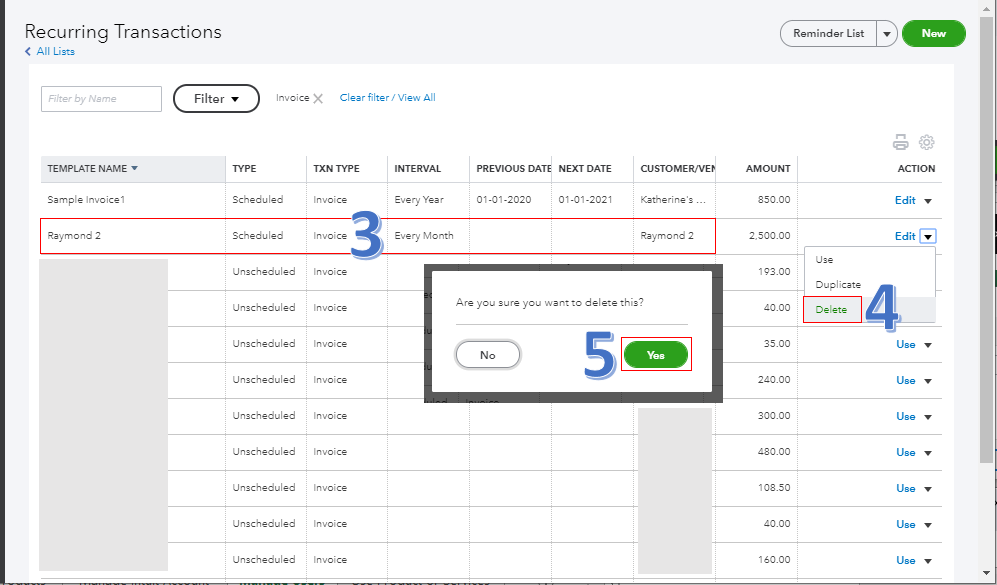
Task: Open the Filter dropdown
Action: [x=216, y=99]
